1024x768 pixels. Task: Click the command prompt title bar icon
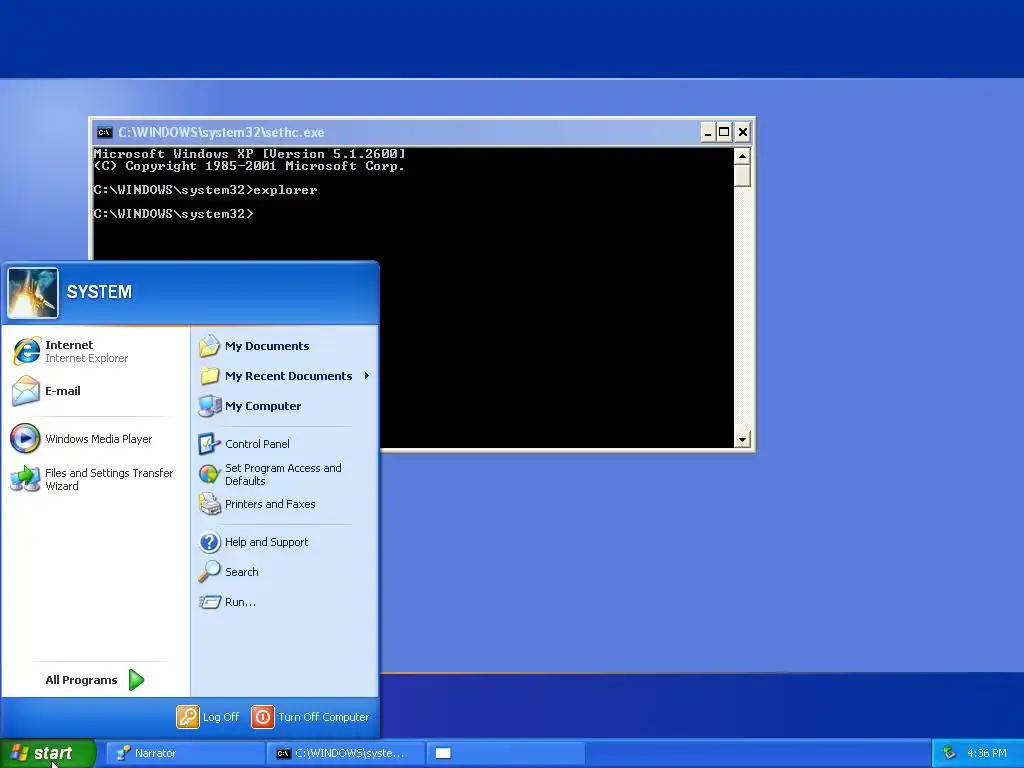coord(104,133)
